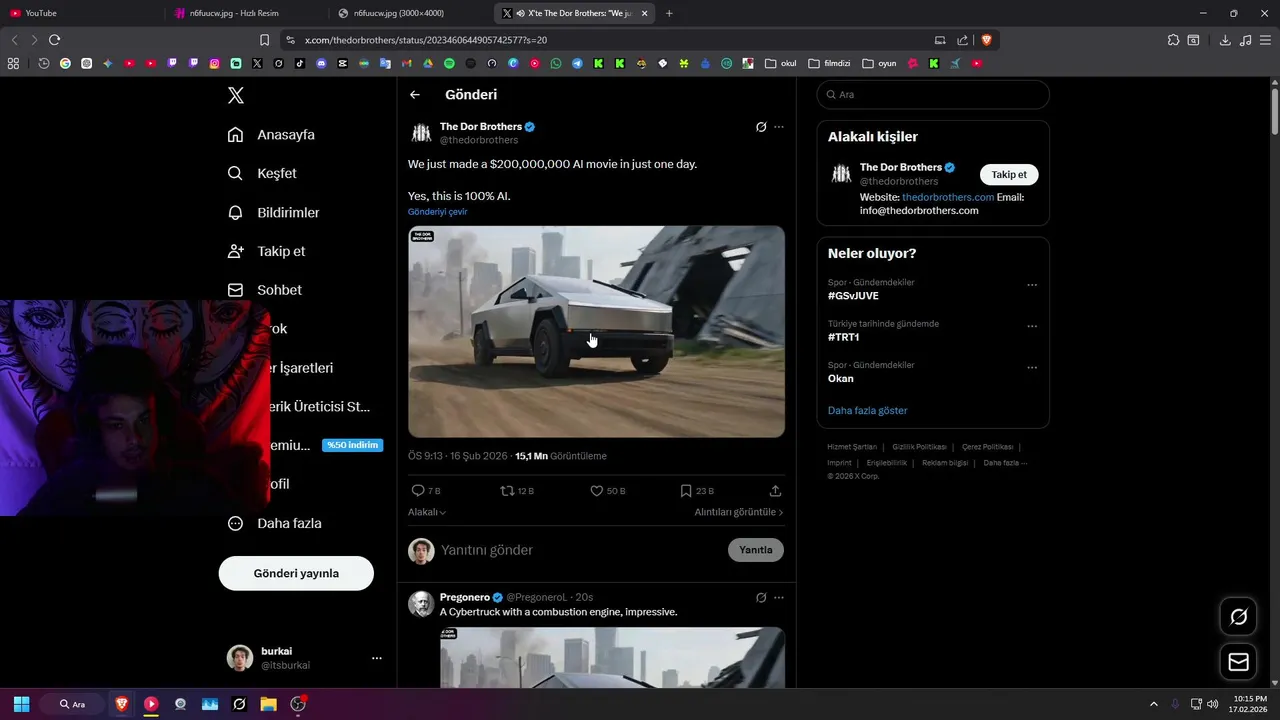1280x720 pixels.
Task: Open burkai account menu dots
Action: pyautogui.click(x=377, y=658)
